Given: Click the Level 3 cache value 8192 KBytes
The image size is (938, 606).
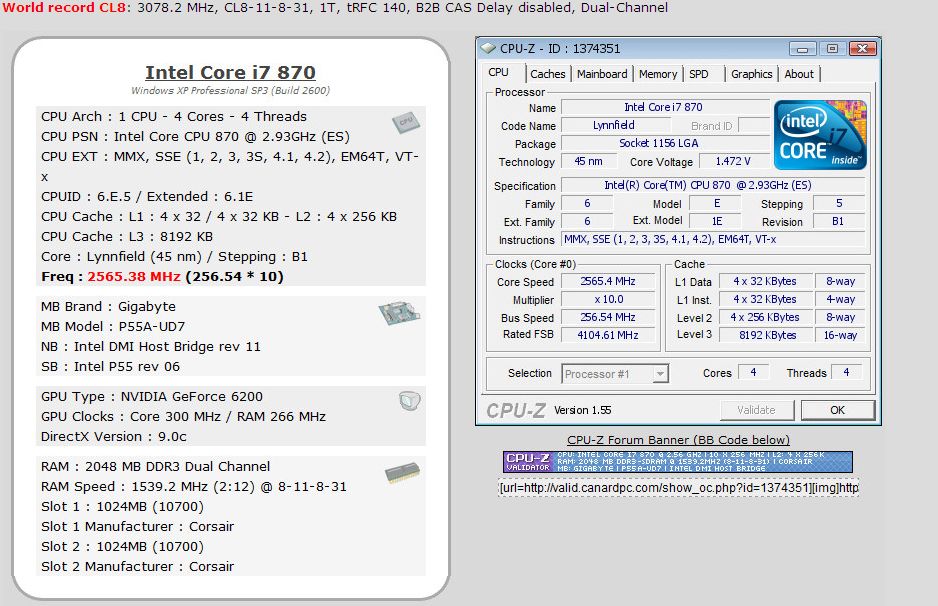Looking at the screenshot, I should coord(766,335).
